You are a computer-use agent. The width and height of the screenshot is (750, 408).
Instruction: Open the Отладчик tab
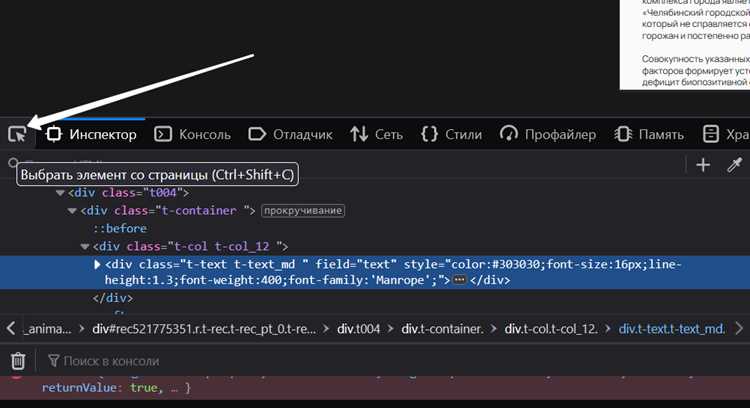290,134
